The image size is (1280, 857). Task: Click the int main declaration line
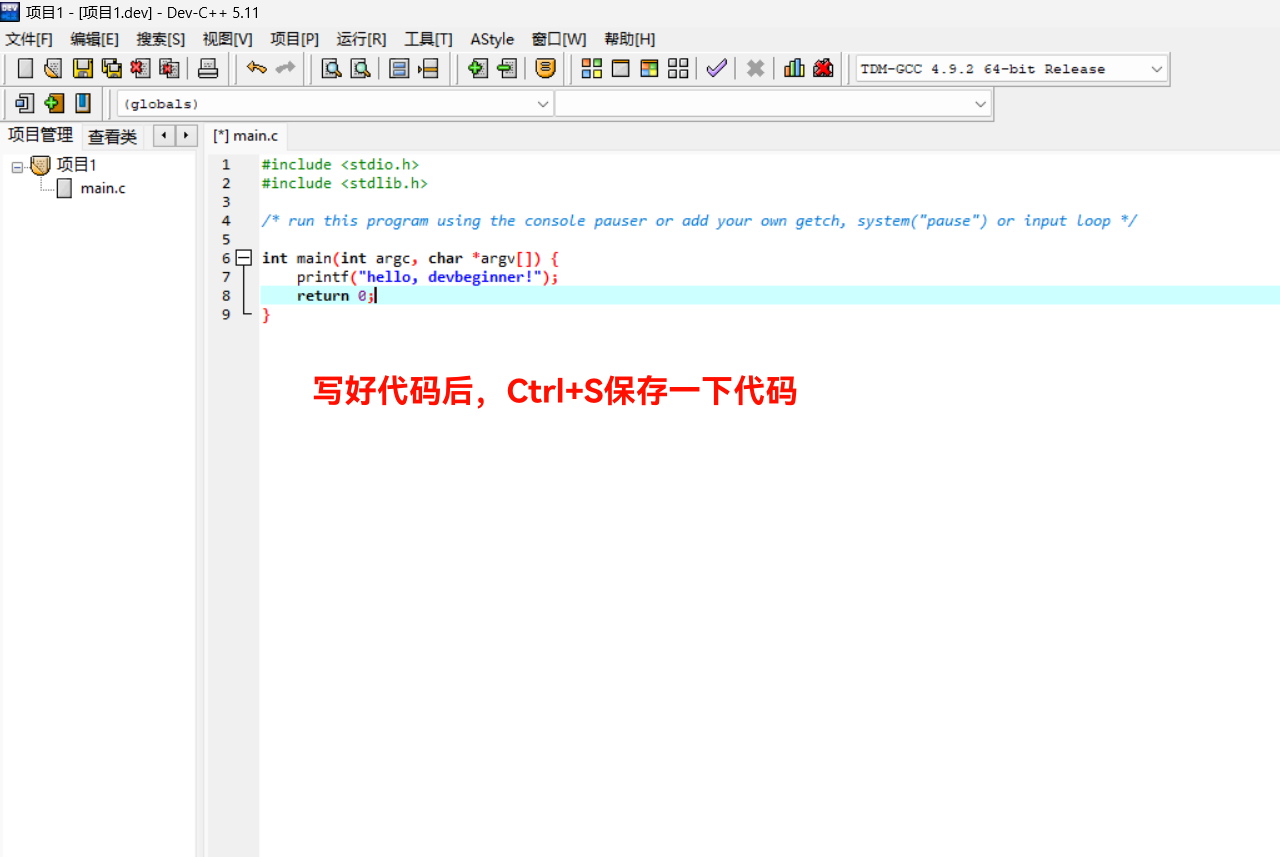(x=410, y=258)
